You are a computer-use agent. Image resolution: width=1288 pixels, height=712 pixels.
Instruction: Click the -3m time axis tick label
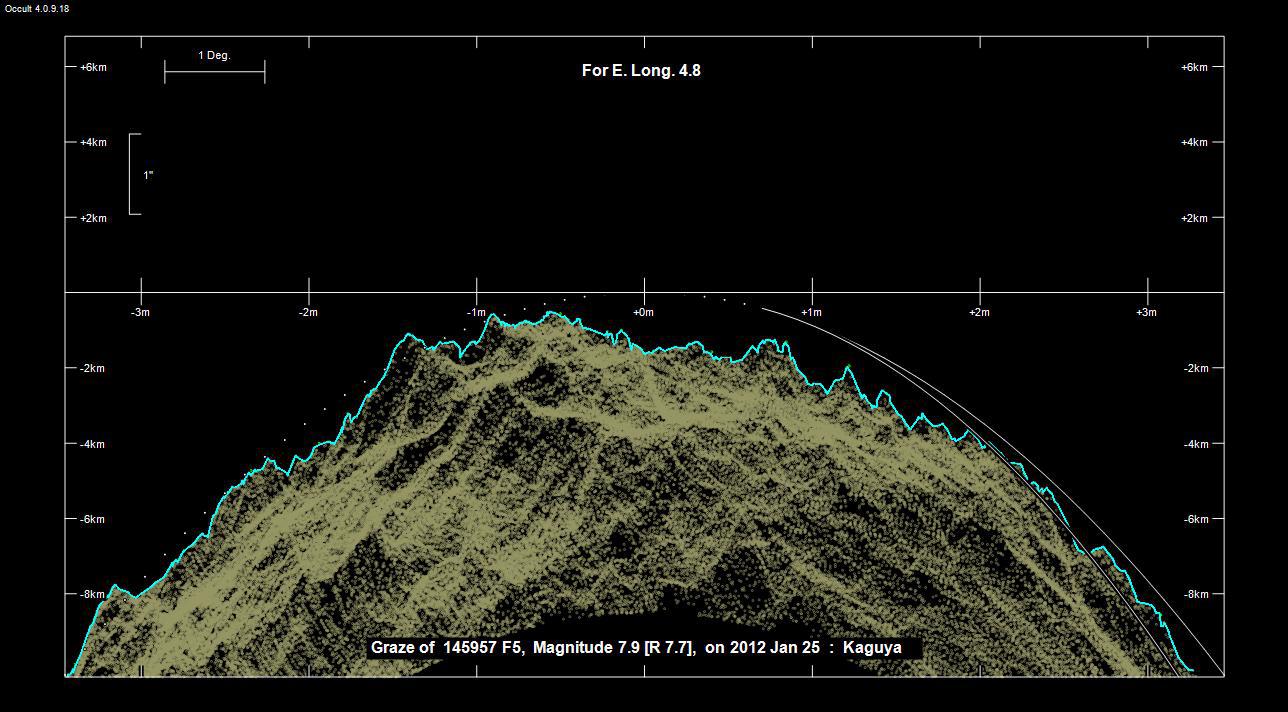coord(141,312)
